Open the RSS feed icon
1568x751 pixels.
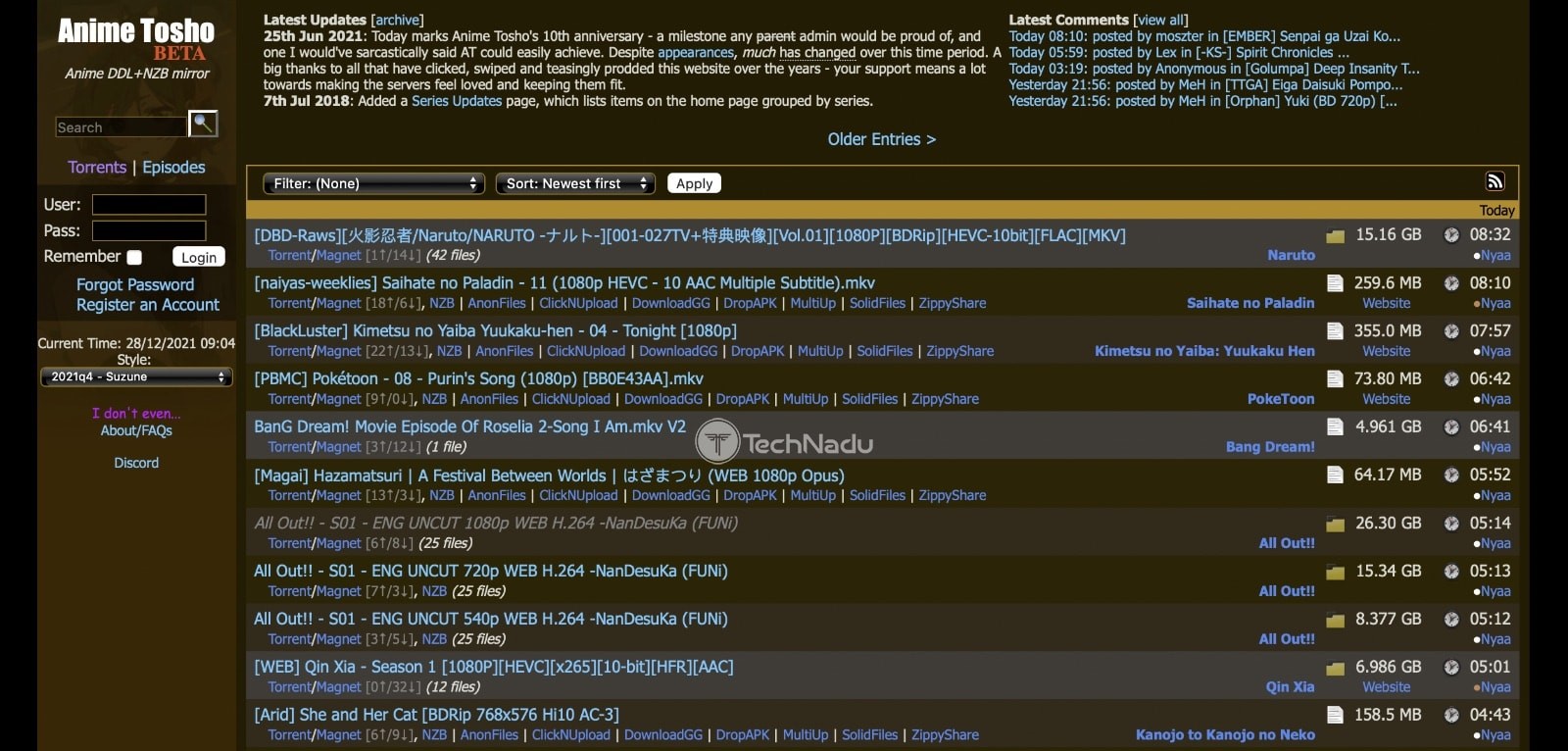[1494, 181]
